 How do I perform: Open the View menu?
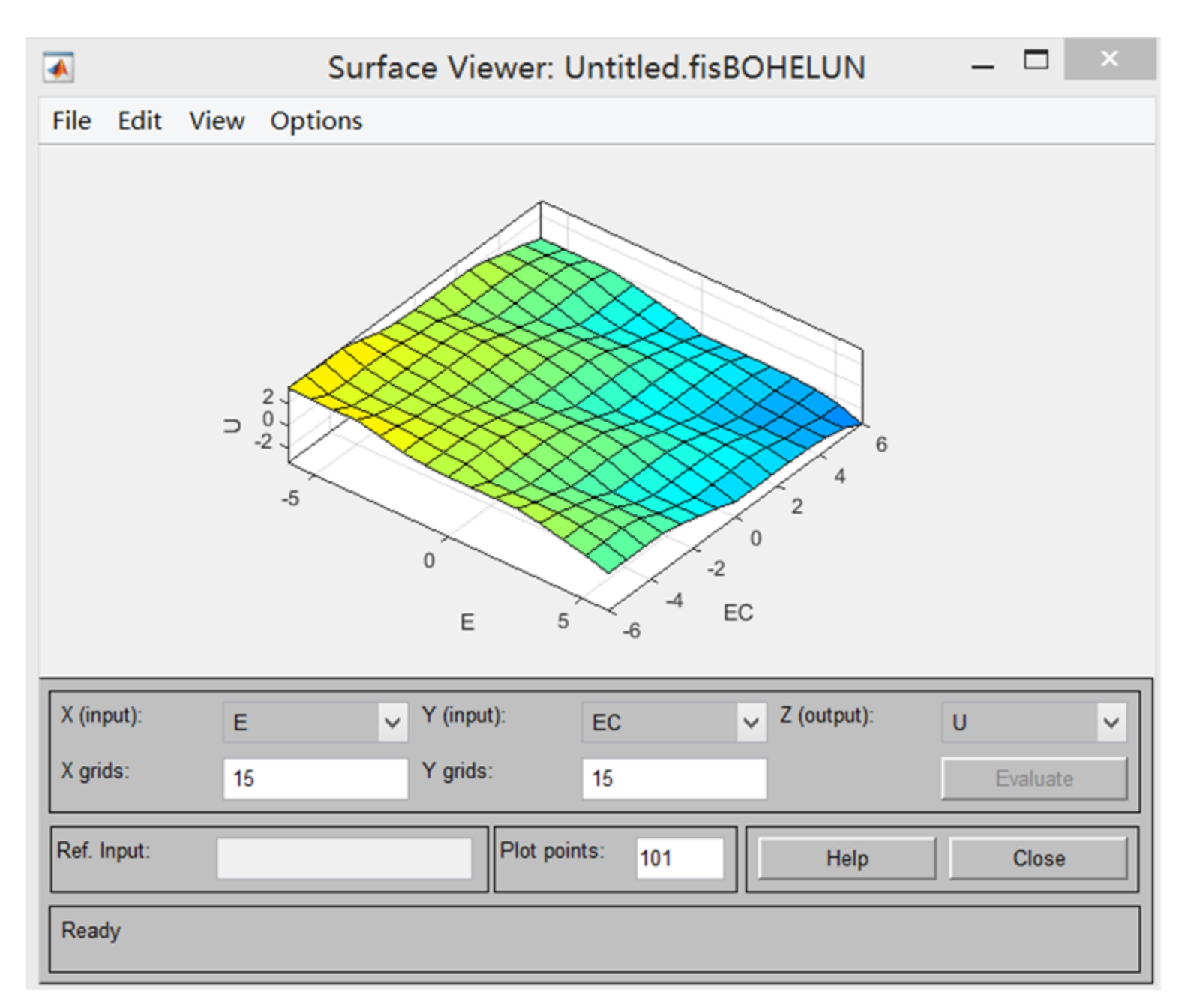tap(216, 121)
